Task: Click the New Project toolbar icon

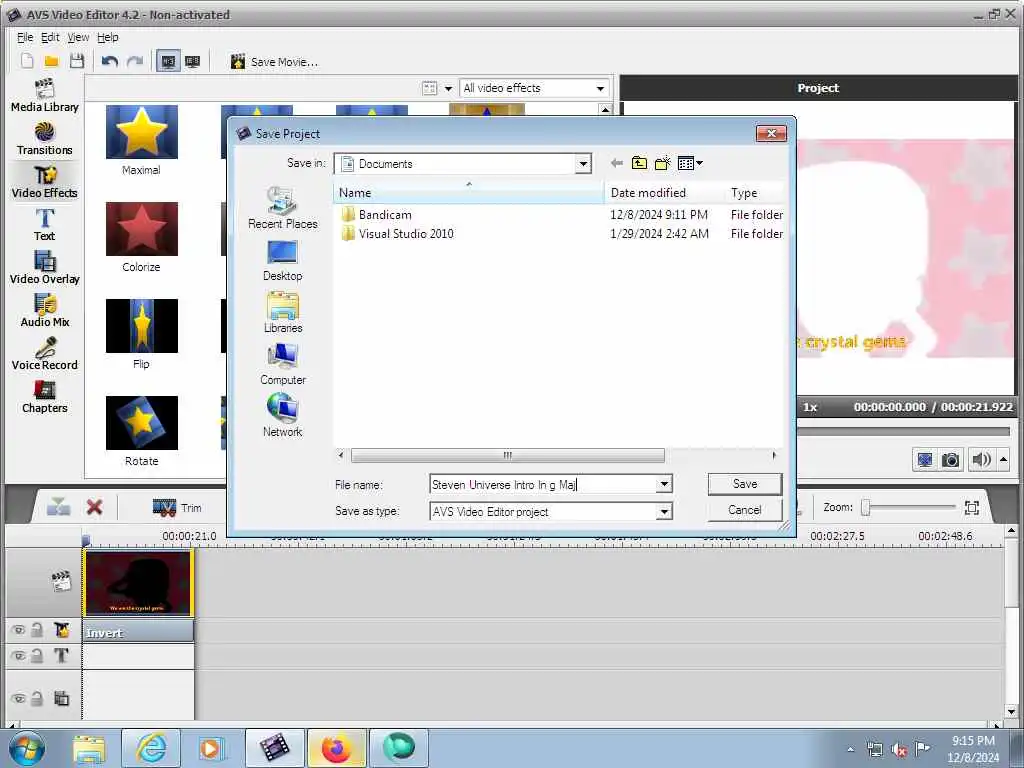Action: pos(27,61)
